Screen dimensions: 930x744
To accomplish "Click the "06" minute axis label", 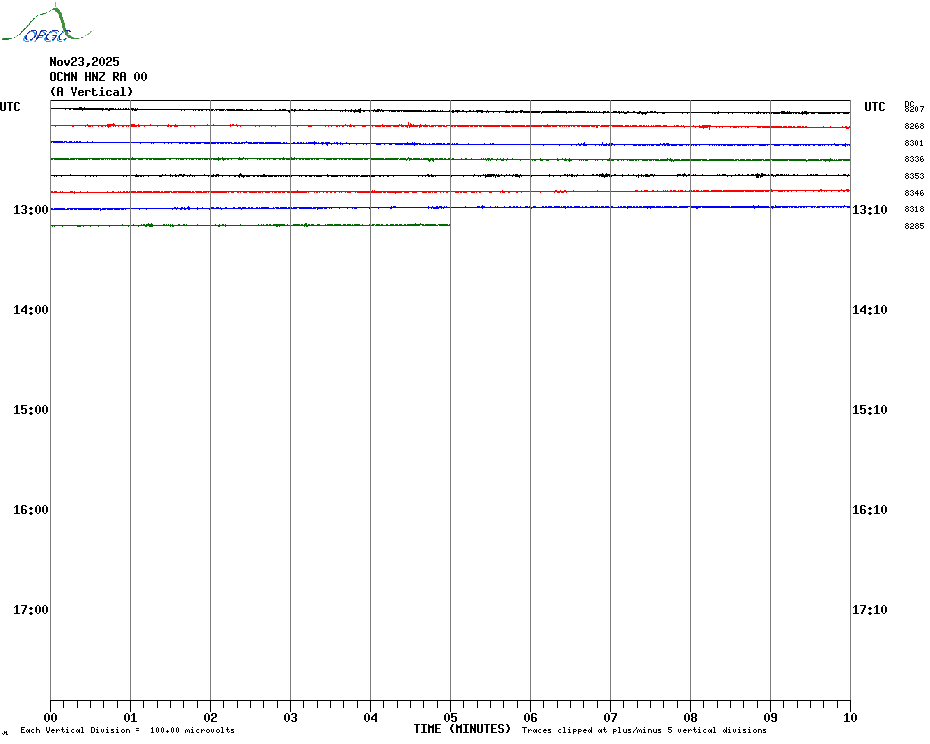I will 530,718.
